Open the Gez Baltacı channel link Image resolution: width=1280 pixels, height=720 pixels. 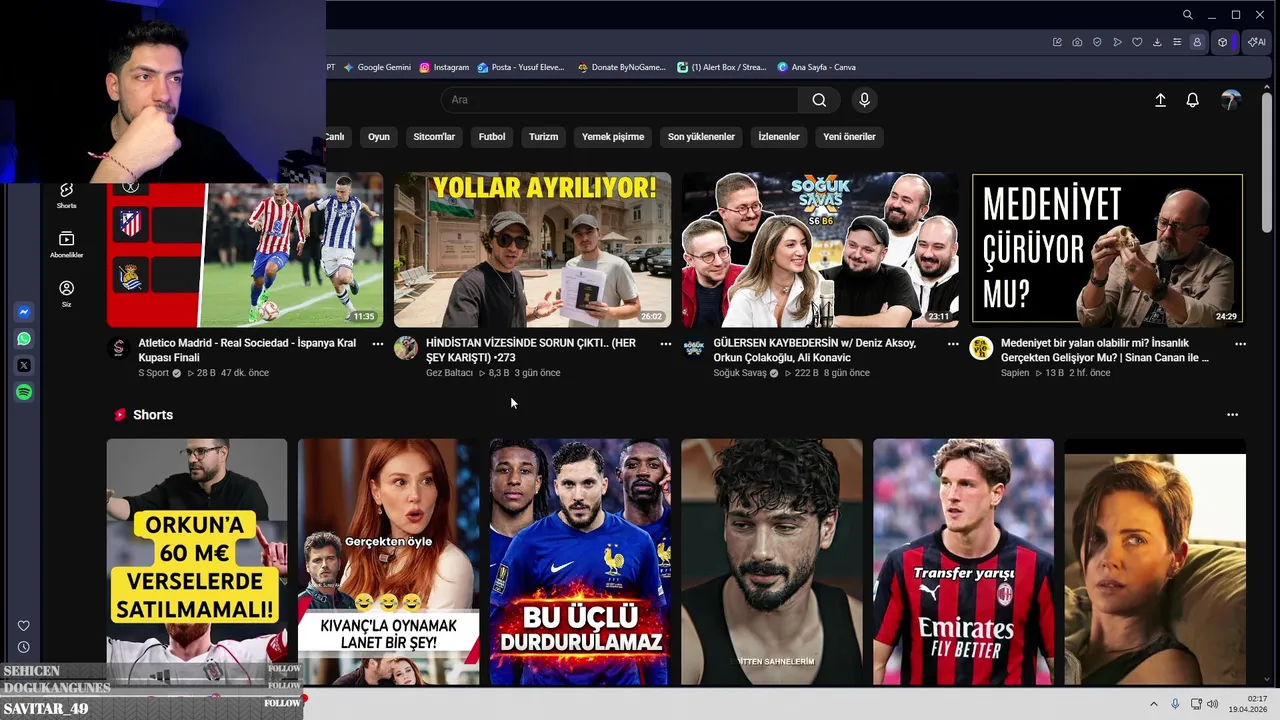coord(449,373)
